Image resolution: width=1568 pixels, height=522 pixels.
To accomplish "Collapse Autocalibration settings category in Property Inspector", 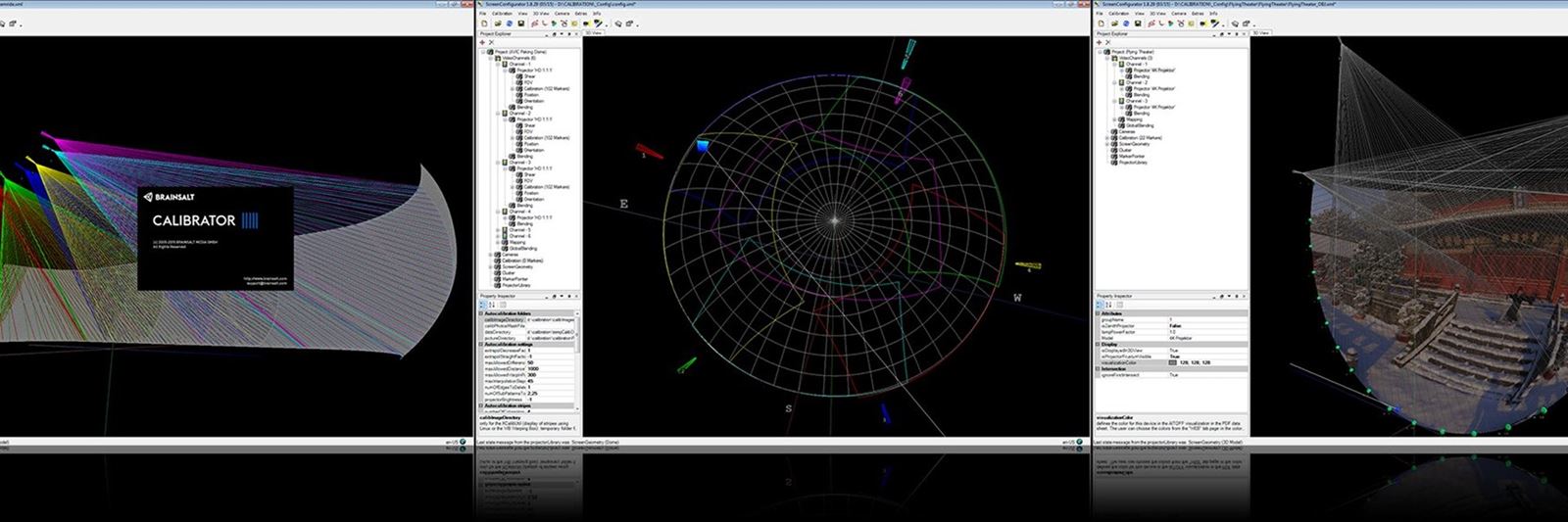I will pyautogui.click(x=480, y=345).
